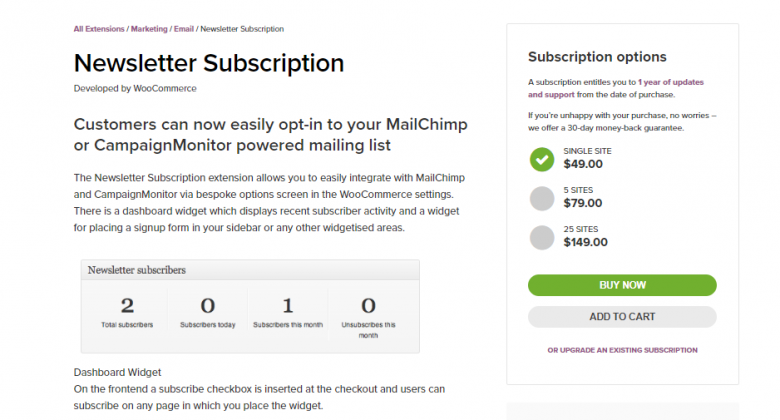
Task: Select the Single Site $49.00 option
Action: pyautogui.click(x=541, y=158)
